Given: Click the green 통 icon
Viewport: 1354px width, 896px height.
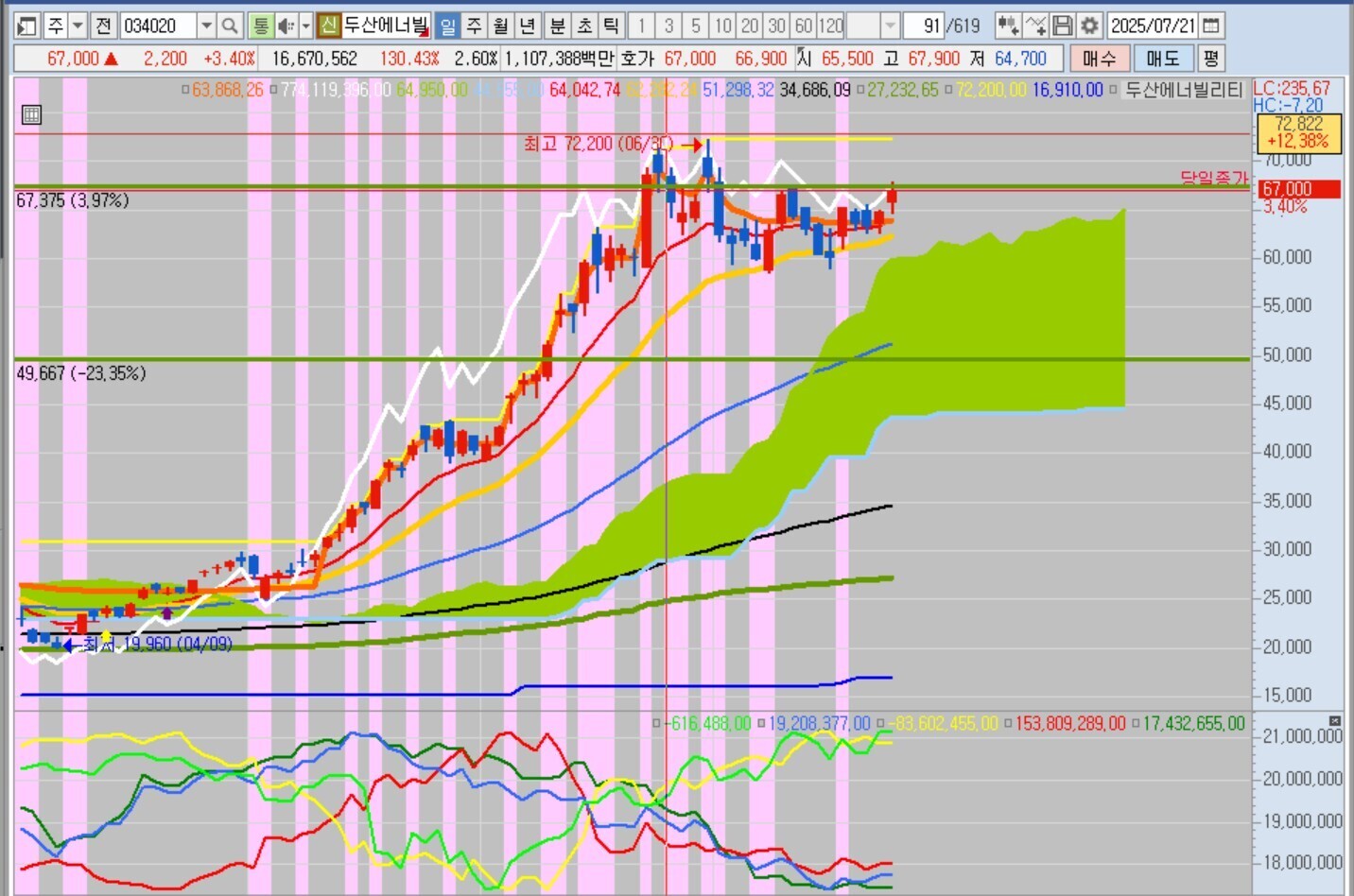Looking at the screenshot, I should point(261,26).
